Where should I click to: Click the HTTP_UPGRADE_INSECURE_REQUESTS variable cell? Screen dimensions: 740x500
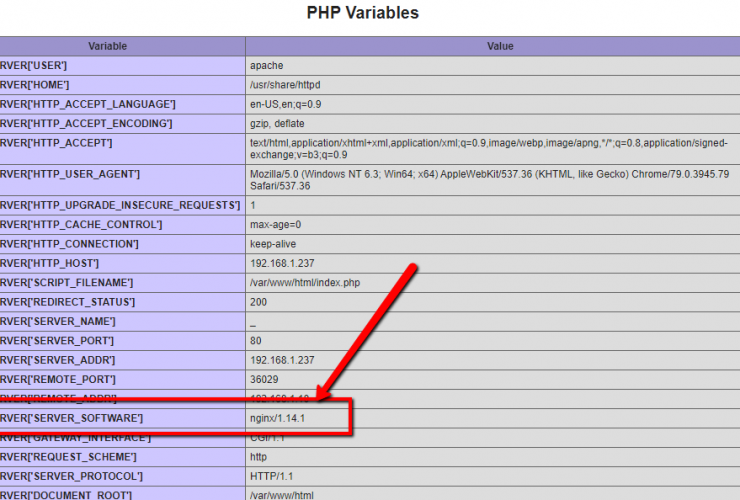pyautogui.click(x=120, y=205)
